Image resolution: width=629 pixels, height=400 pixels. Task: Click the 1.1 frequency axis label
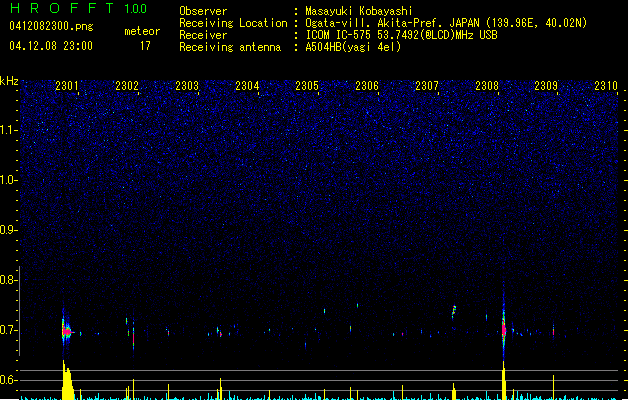tap(8, 130)
